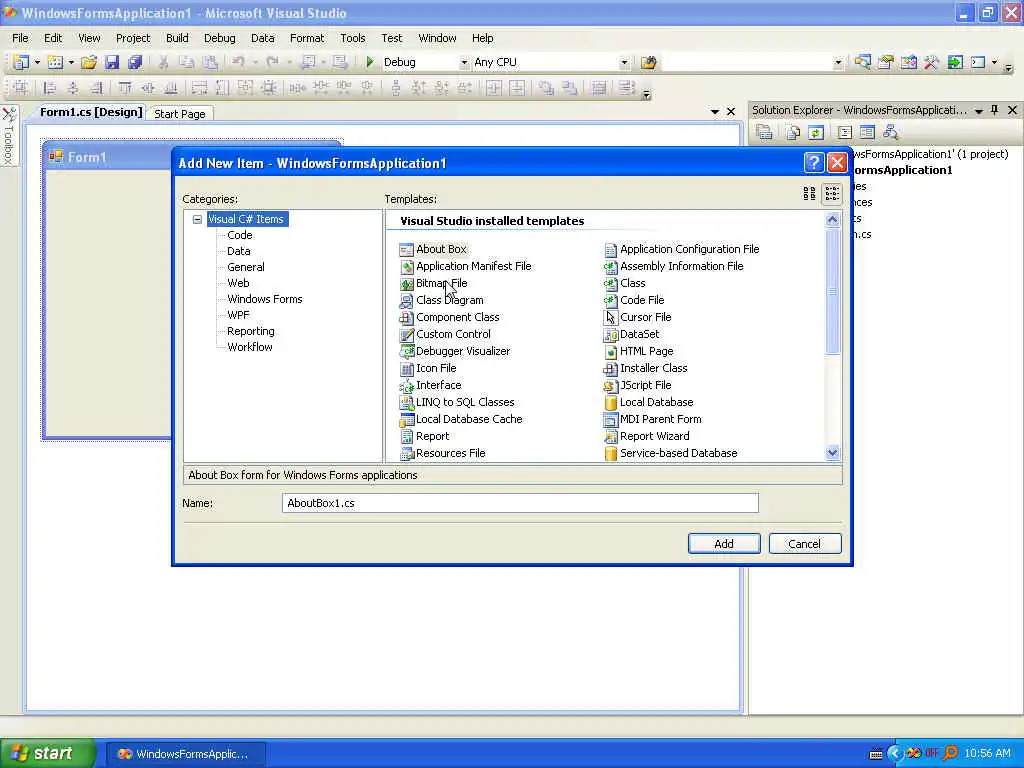
Task: Click the Save floppy disk icon
Action: tap(112, 62)
